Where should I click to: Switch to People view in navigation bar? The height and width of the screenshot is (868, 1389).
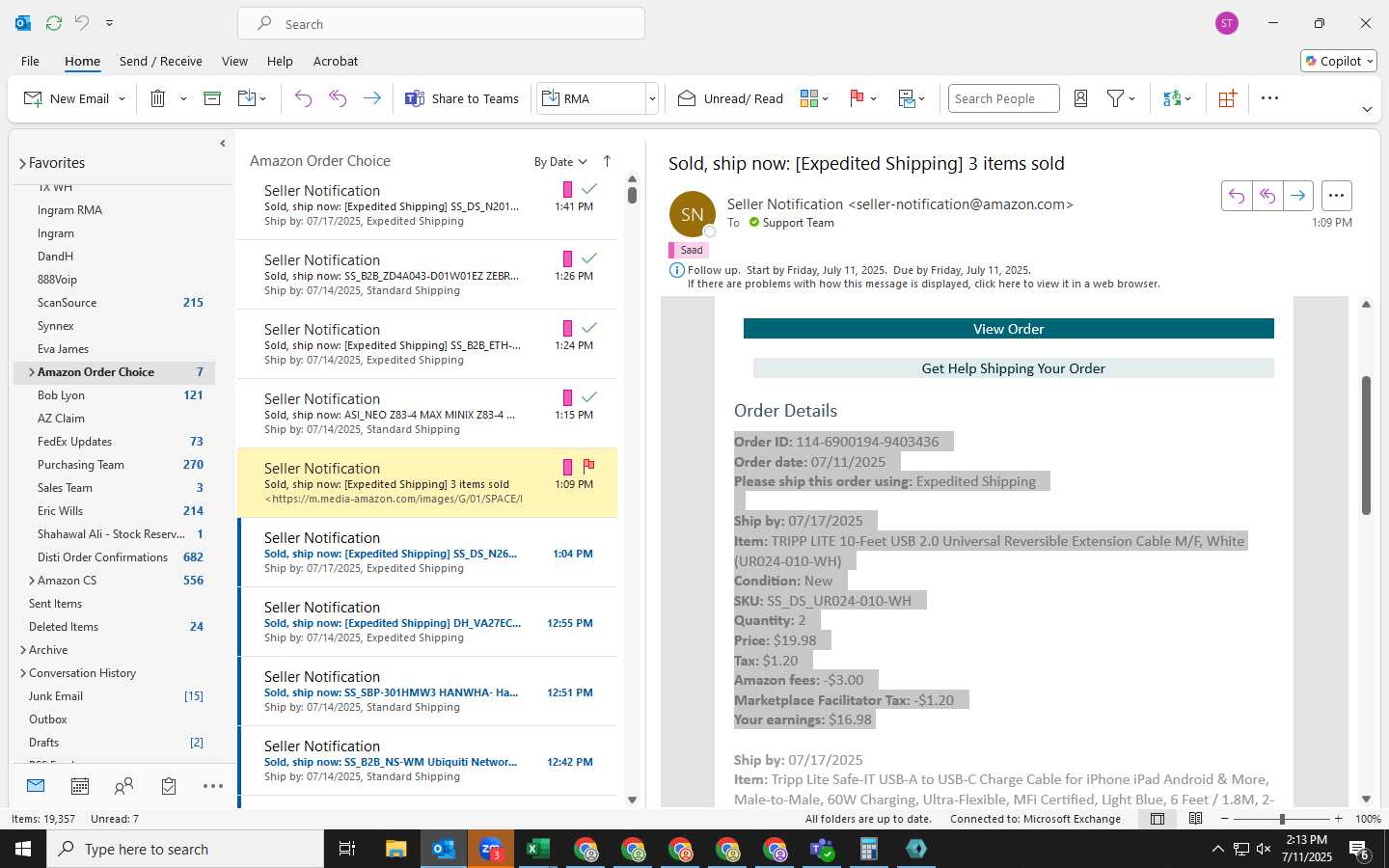pyautogui.click(x=123, y=786)
